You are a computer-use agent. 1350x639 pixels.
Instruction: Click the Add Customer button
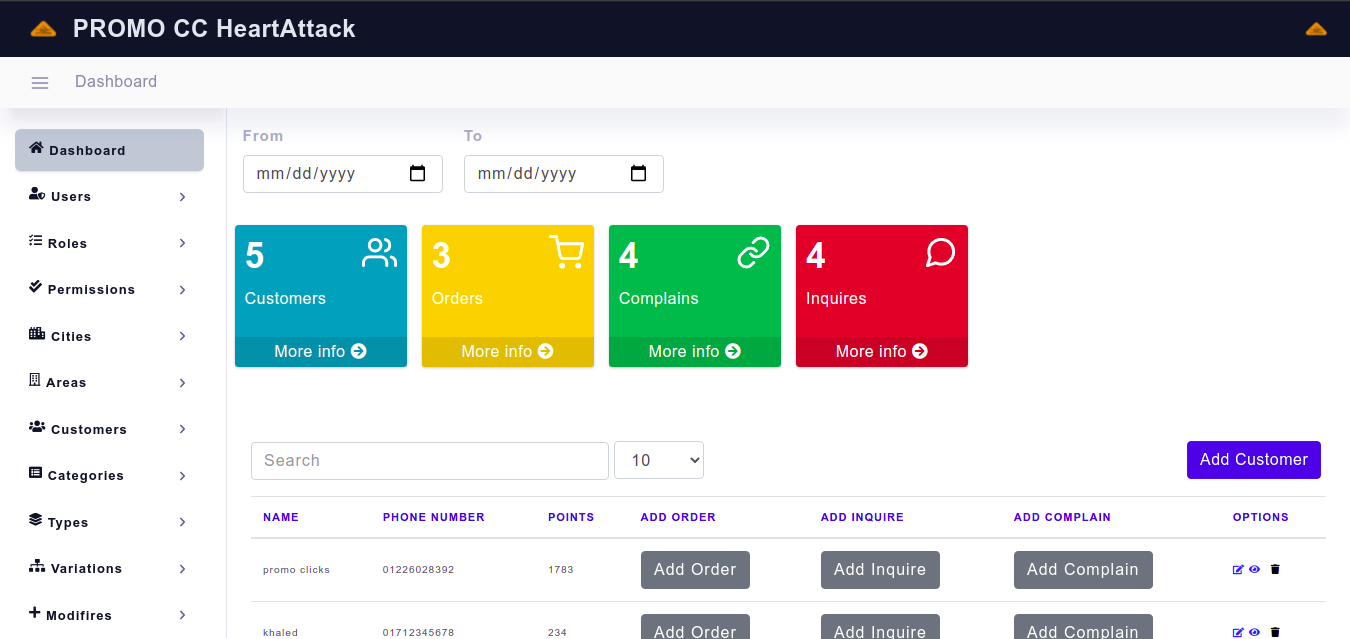tap(1253, 460)
